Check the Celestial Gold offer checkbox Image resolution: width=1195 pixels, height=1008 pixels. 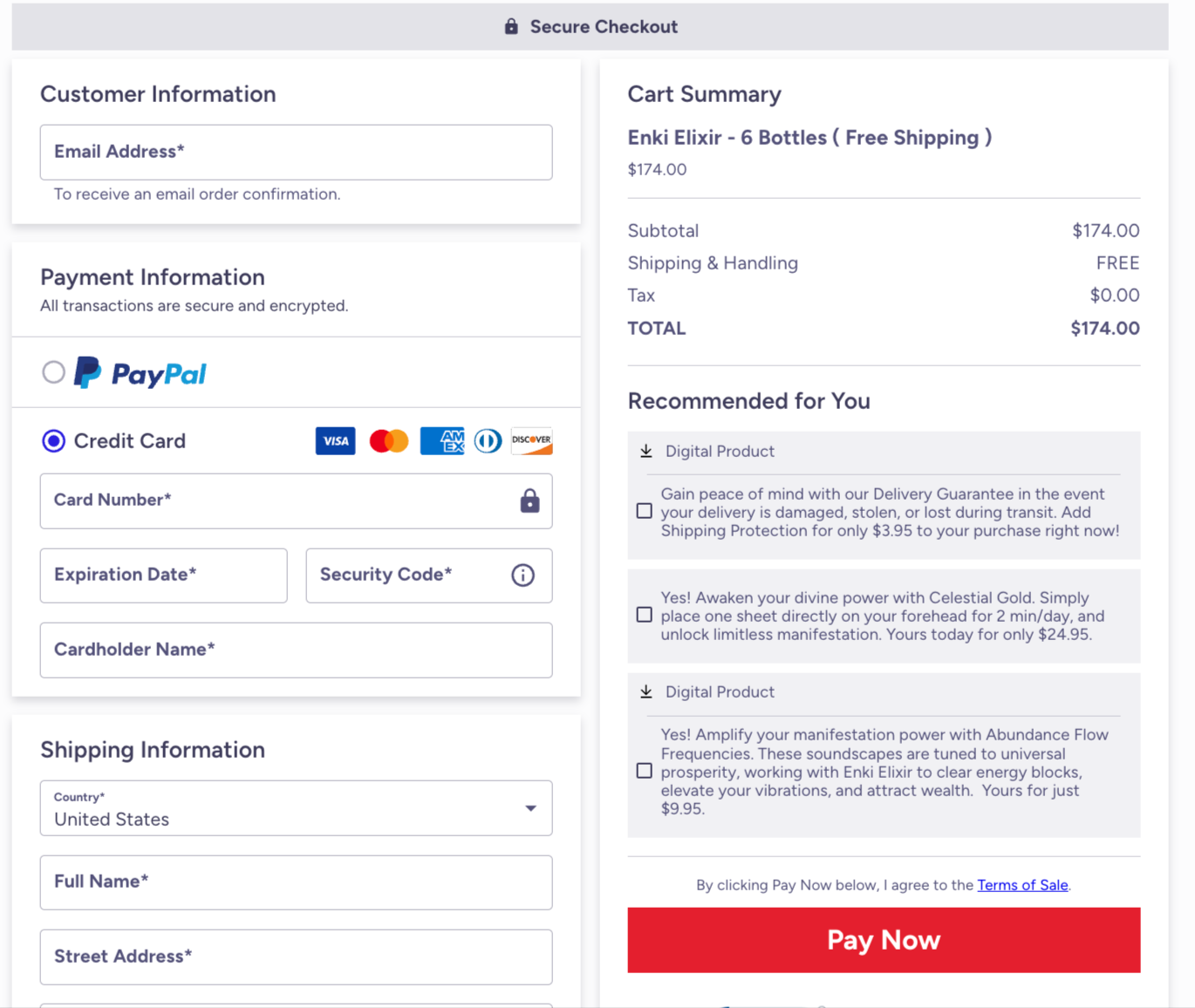(645, 615)
